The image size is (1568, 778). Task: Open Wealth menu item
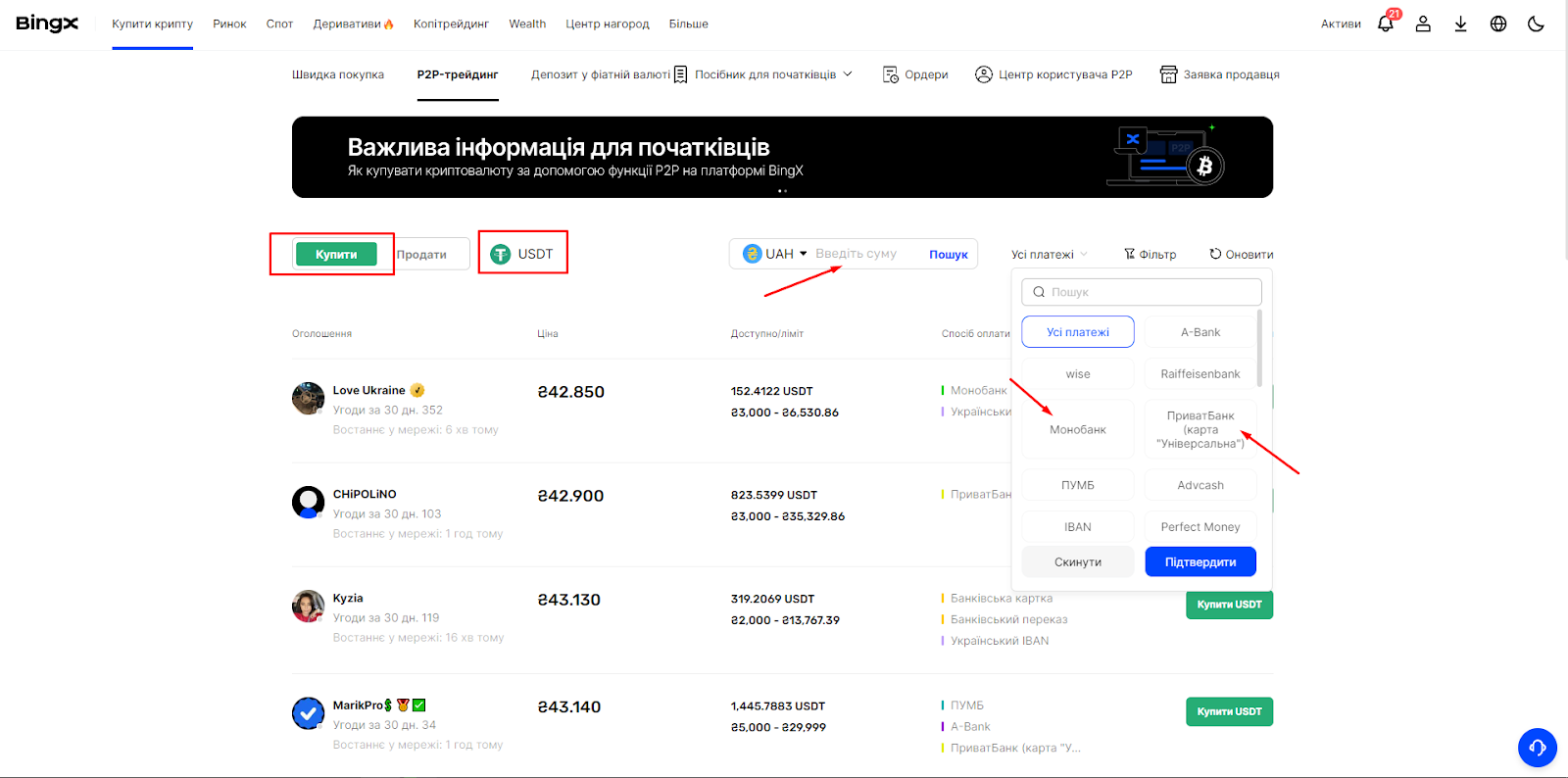pos(527,24)
